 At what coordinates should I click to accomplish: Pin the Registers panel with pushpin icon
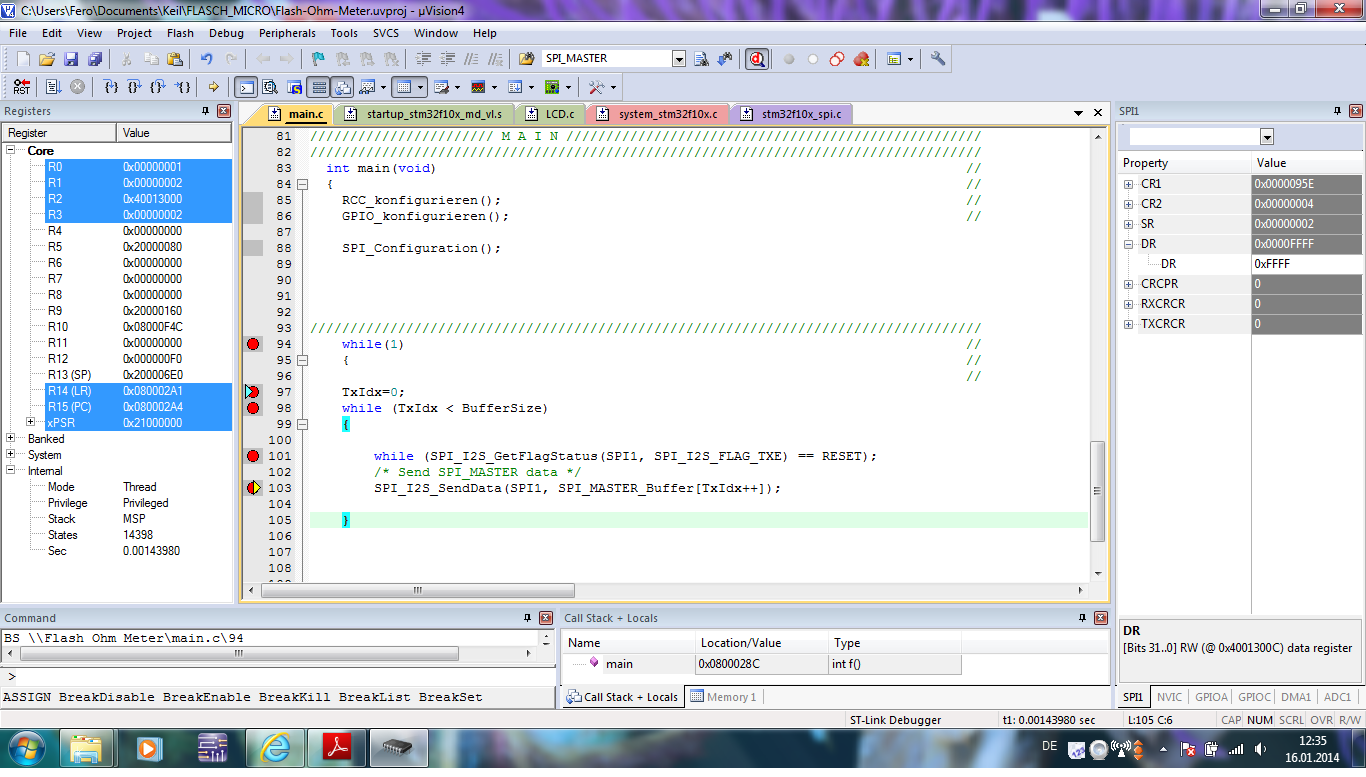205,111
